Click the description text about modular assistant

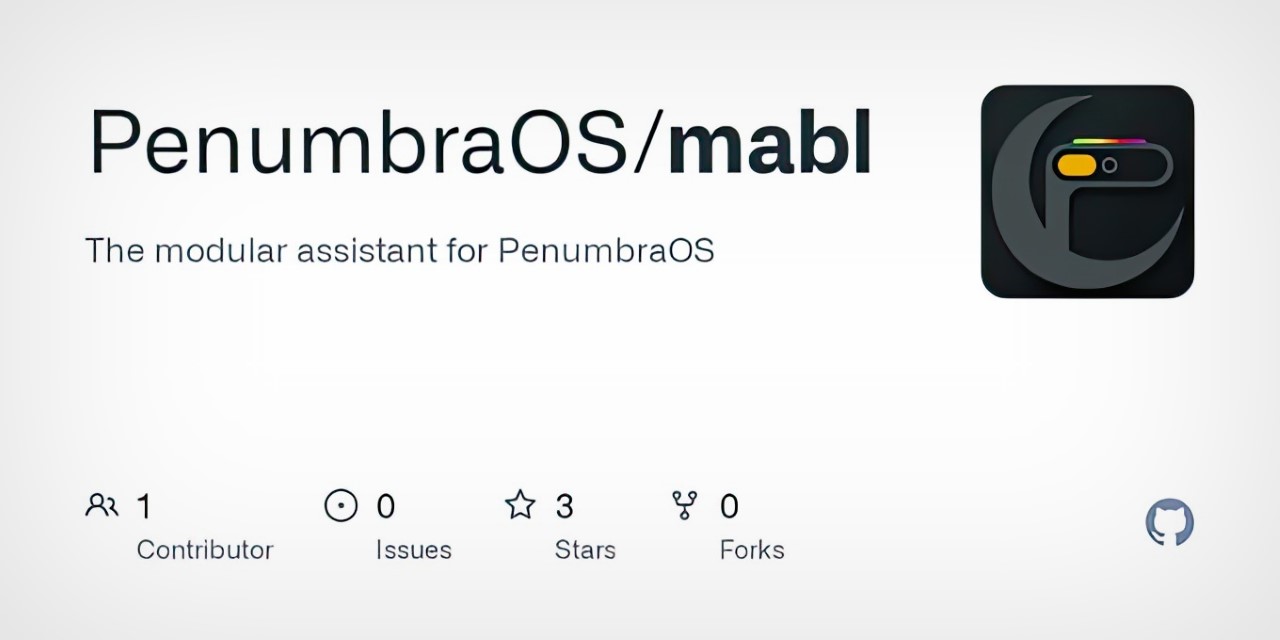pyautogui.click(x=399, y=250)
